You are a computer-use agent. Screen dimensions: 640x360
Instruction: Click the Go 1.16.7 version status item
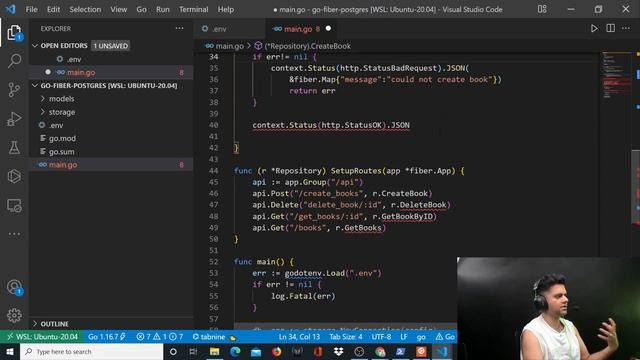(107, 337)
